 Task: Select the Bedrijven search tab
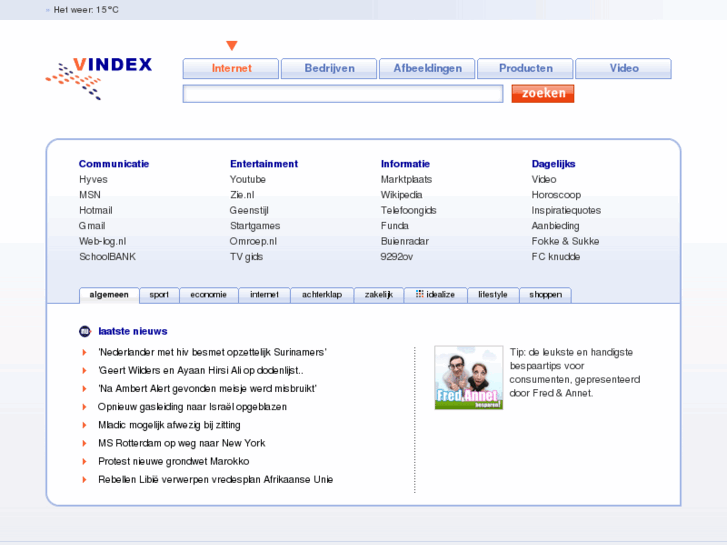329,69
